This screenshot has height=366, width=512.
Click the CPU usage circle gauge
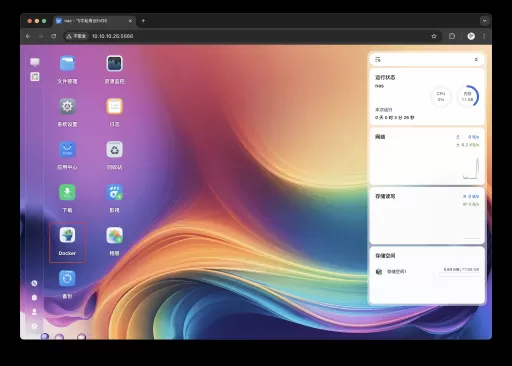click(441, 97)
